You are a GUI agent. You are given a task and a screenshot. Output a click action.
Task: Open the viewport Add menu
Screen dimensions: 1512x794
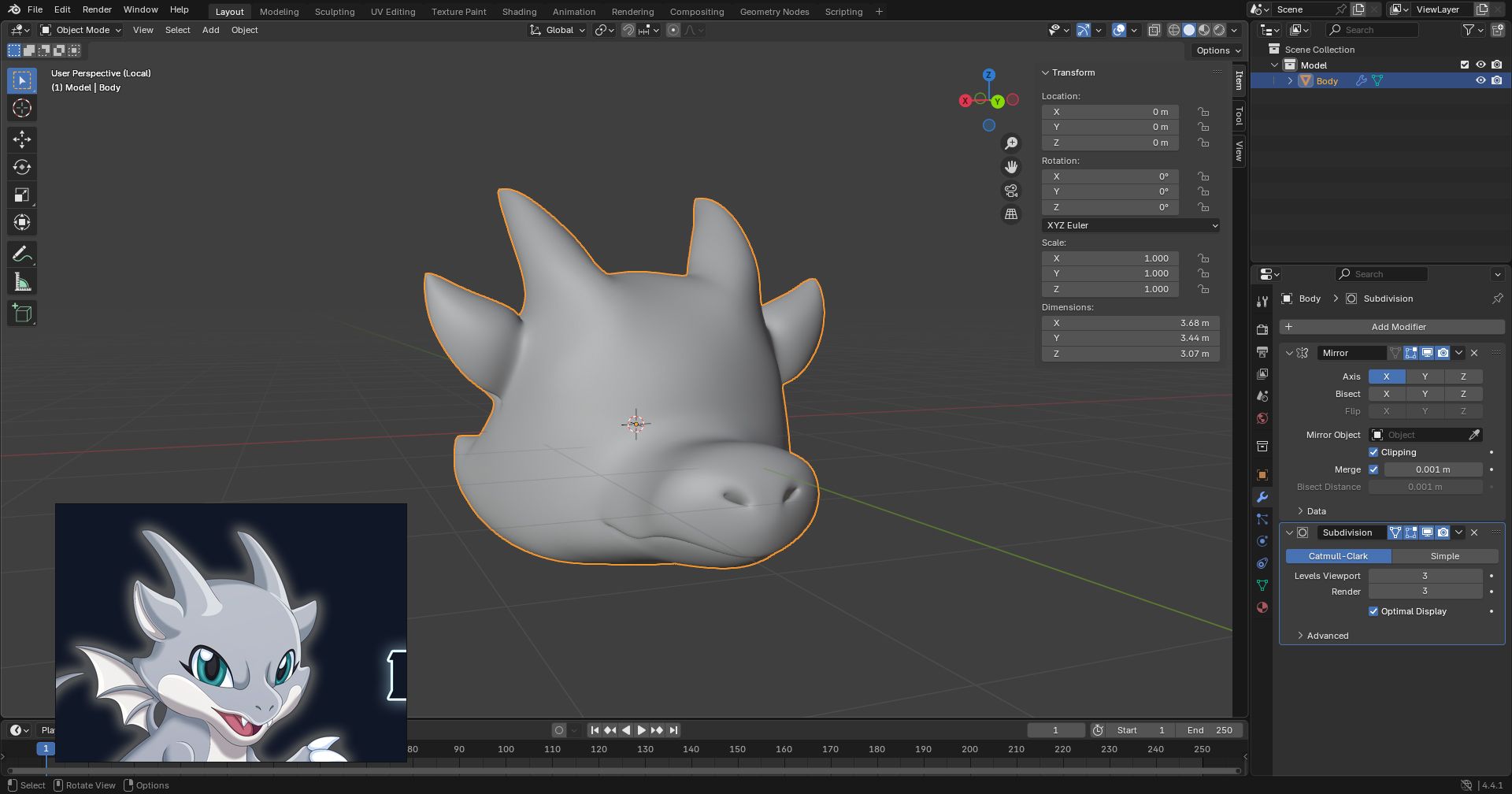210,30
